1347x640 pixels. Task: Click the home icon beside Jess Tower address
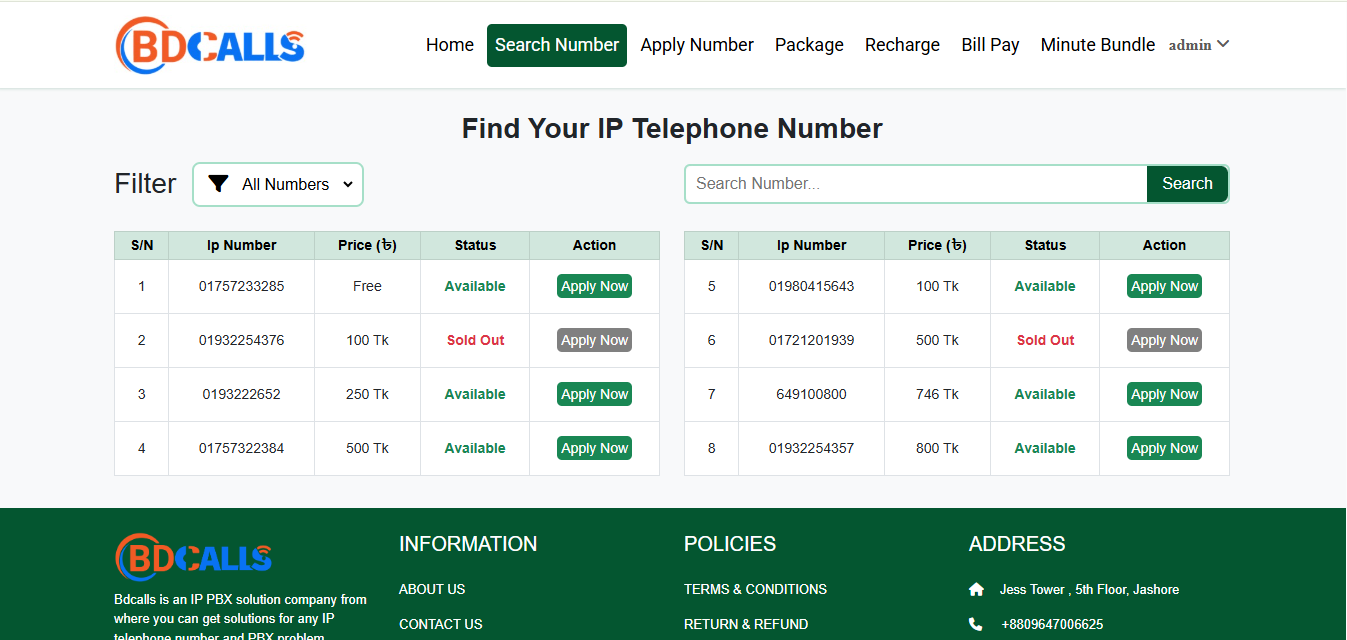976,590
